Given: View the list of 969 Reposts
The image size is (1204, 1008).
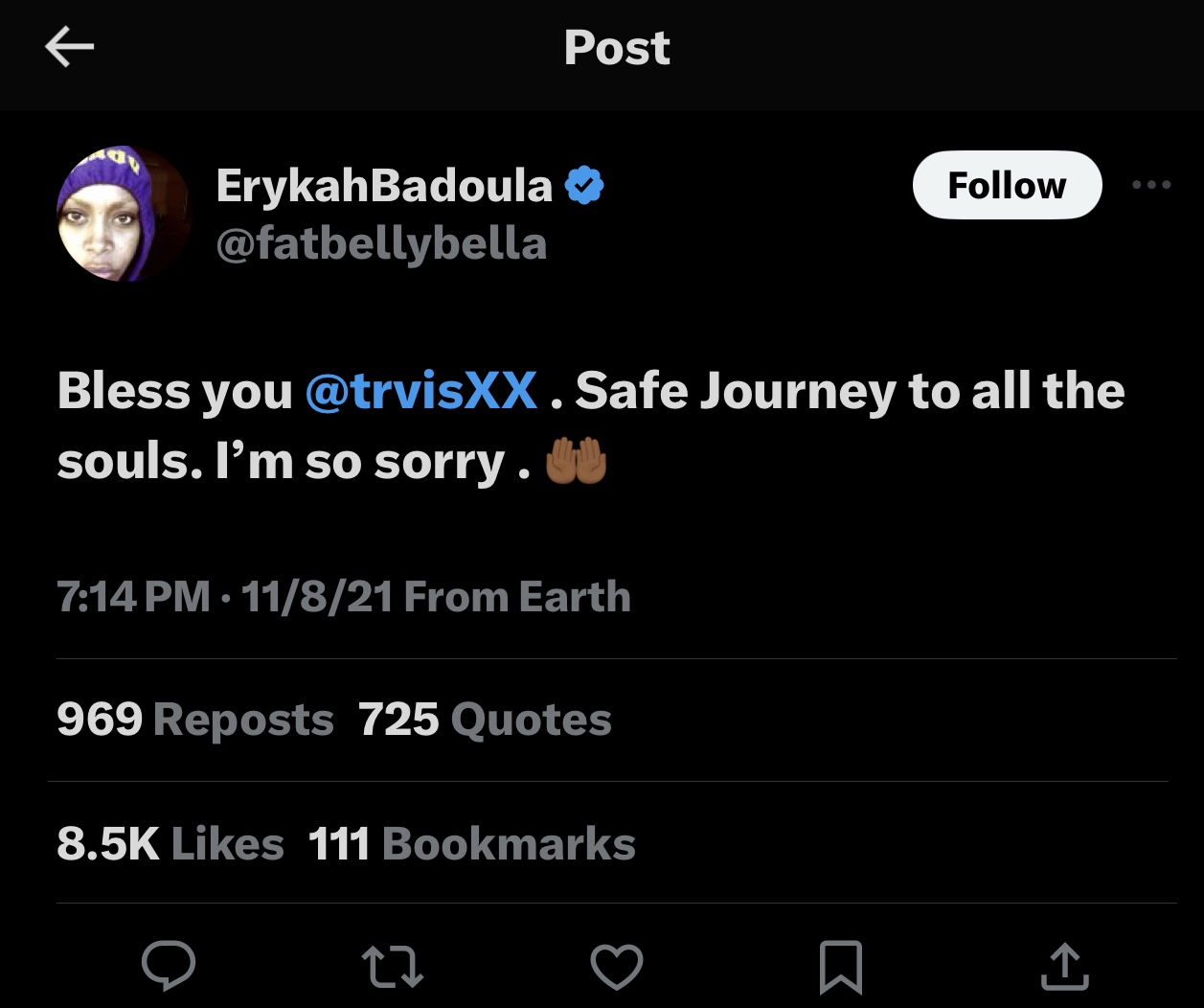Looking at the screenshot, I should point(194,720).
